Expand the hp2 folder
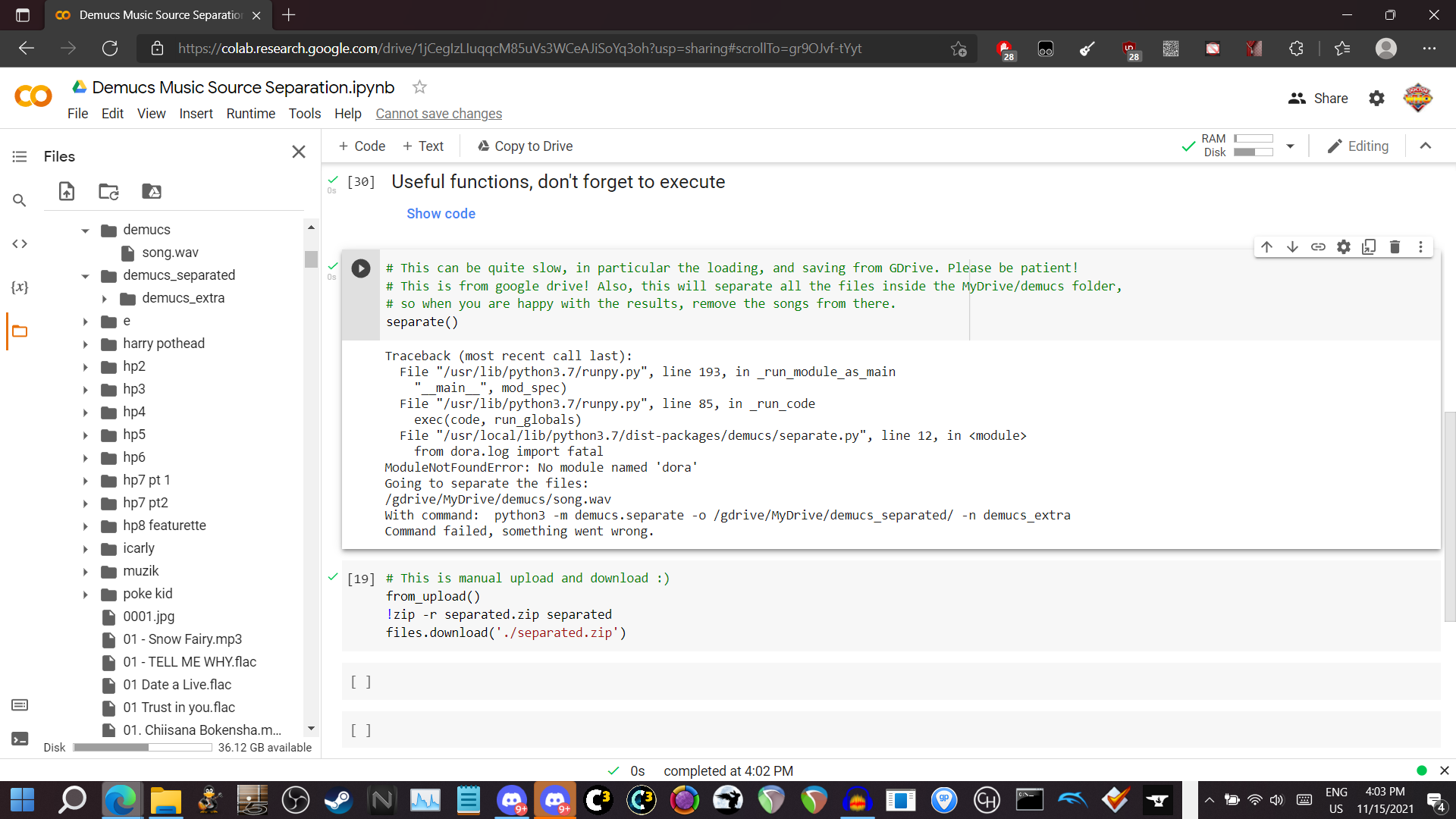The width and height of the screenshot is (1456, 819). pyautogui.click(x=86, y=366)
